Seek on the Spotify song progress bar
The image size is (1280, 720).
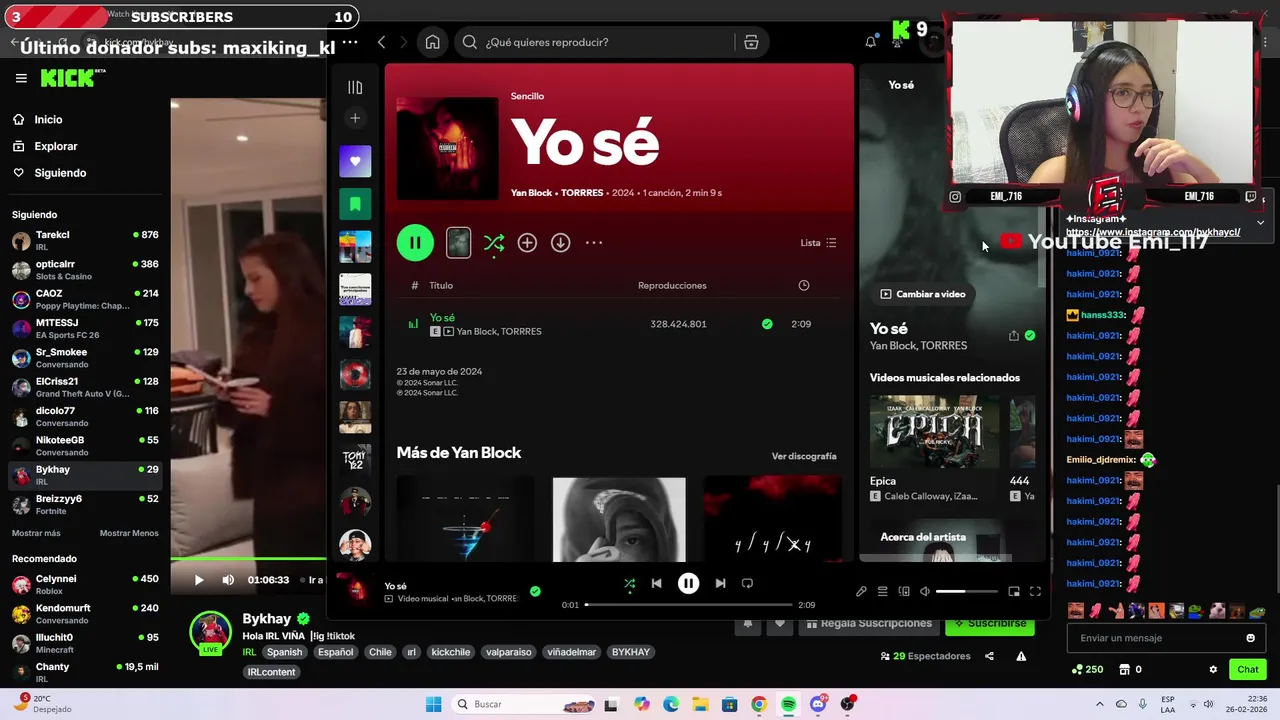688,605
